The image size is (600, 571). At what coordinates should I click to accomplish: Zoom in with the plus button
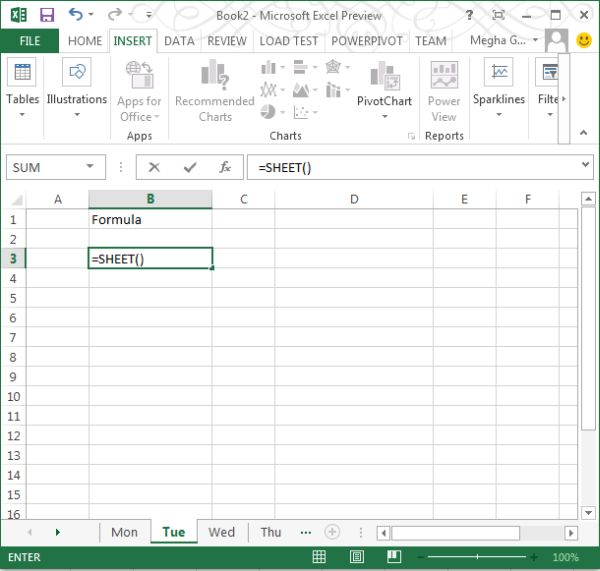point(534,557)
